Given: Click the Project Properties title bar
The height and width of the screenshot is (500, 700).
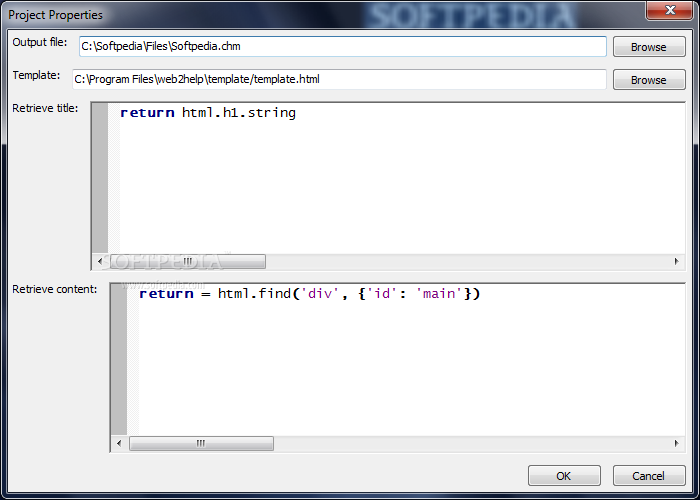Looking at the screenshot, I should point(321,14).
